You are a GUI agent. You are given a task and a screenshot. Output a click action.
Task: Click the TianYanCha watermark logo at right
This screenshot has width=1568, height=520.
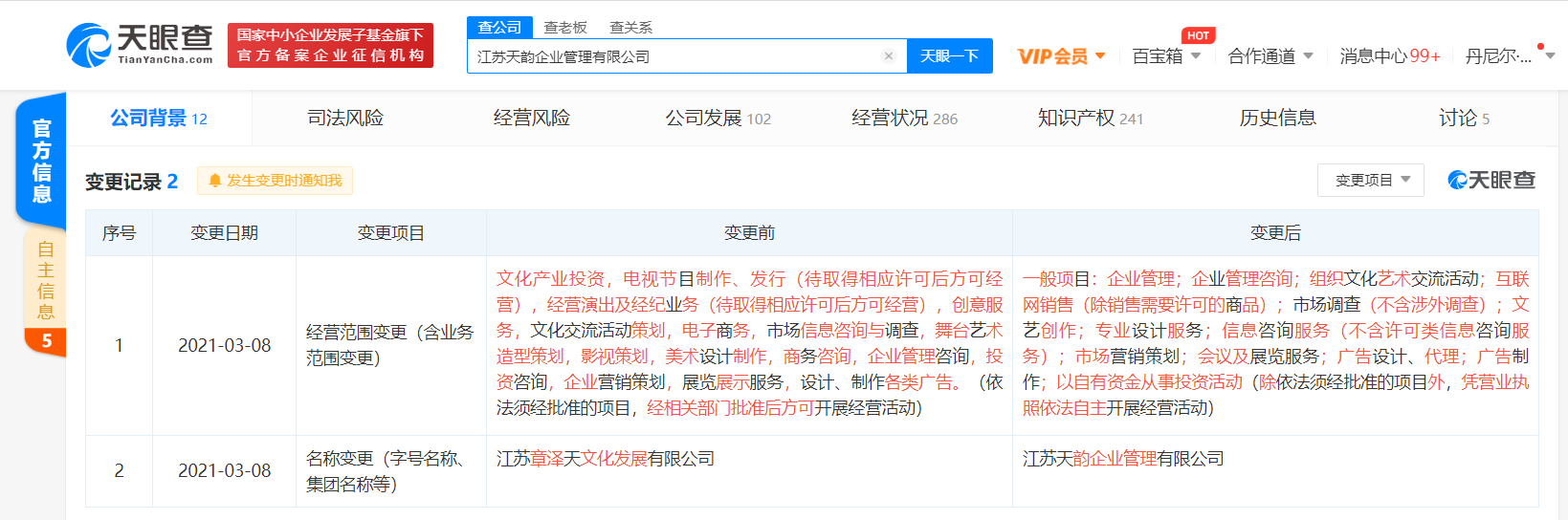(1491, 180)
